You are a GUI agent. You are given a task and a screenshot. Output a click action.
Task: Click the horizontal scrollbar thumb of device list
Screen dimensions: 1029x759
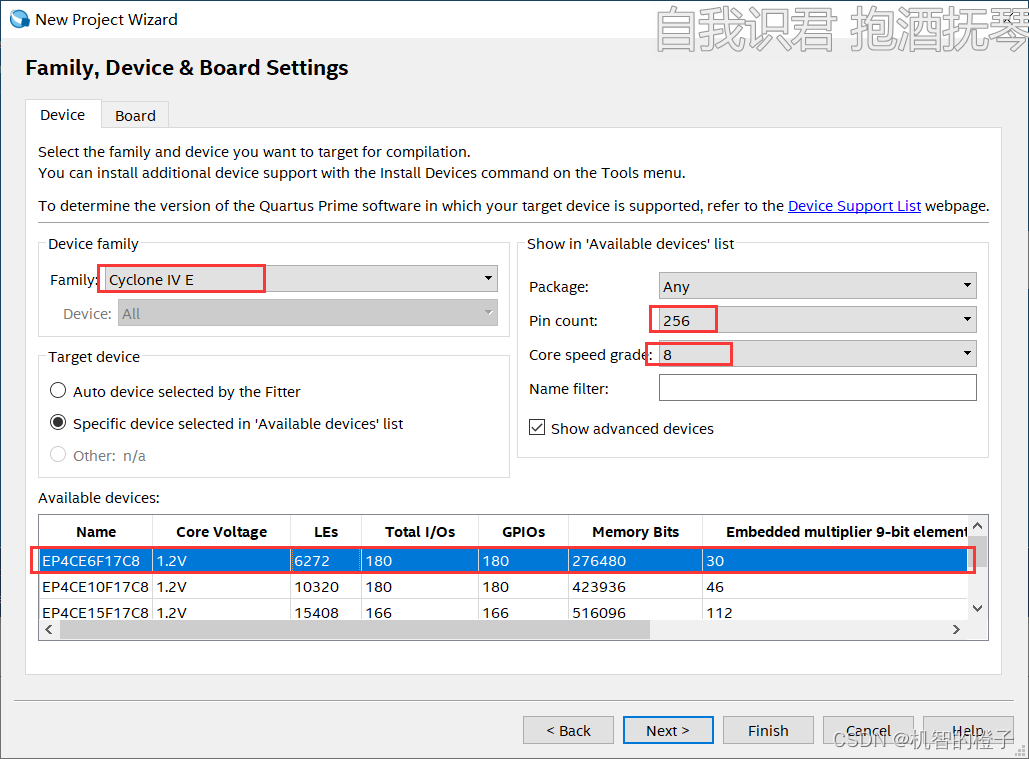[354, 630]
